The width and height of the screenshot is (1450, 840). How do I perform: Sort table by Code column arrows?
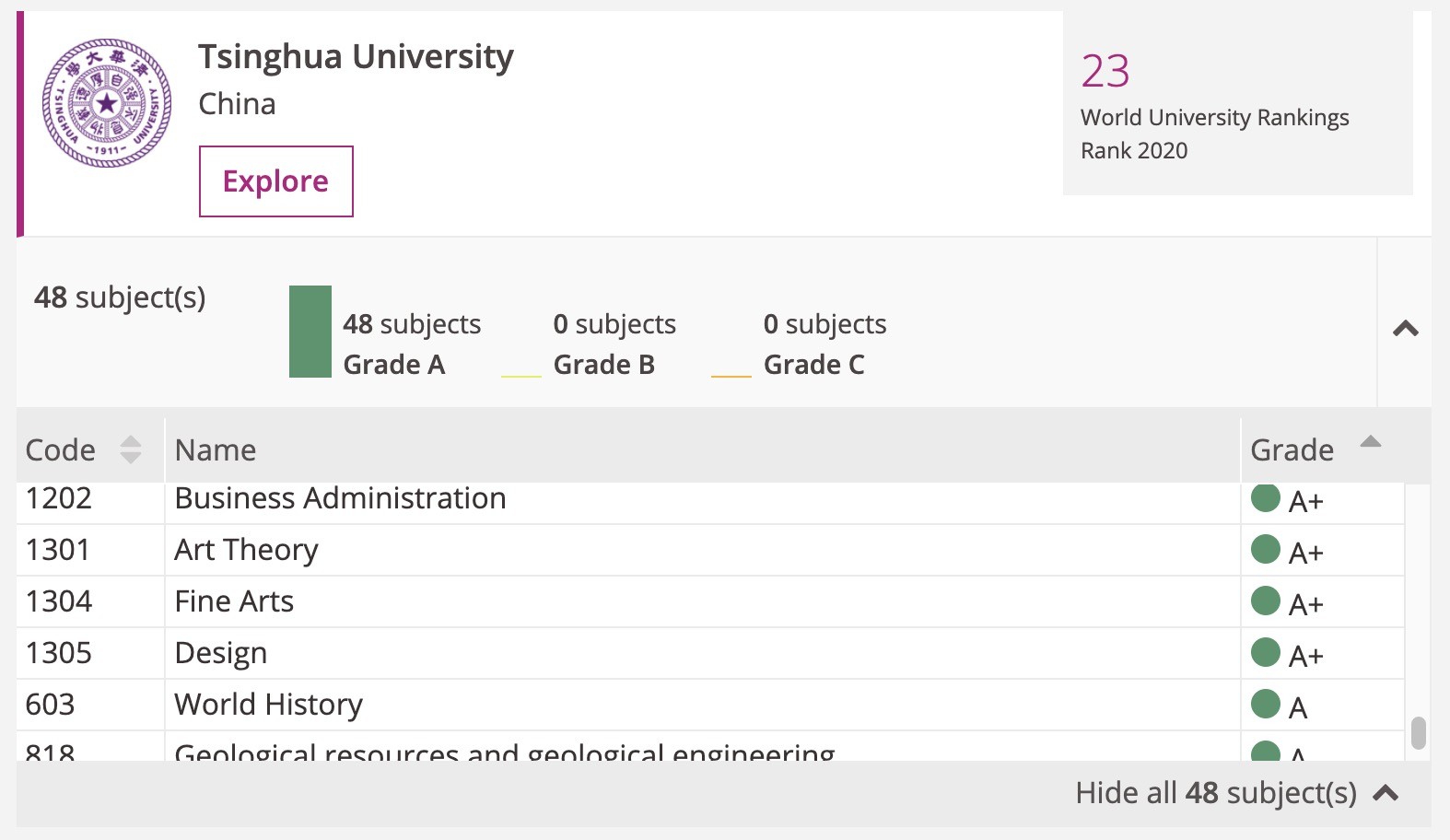coord(131,449)
